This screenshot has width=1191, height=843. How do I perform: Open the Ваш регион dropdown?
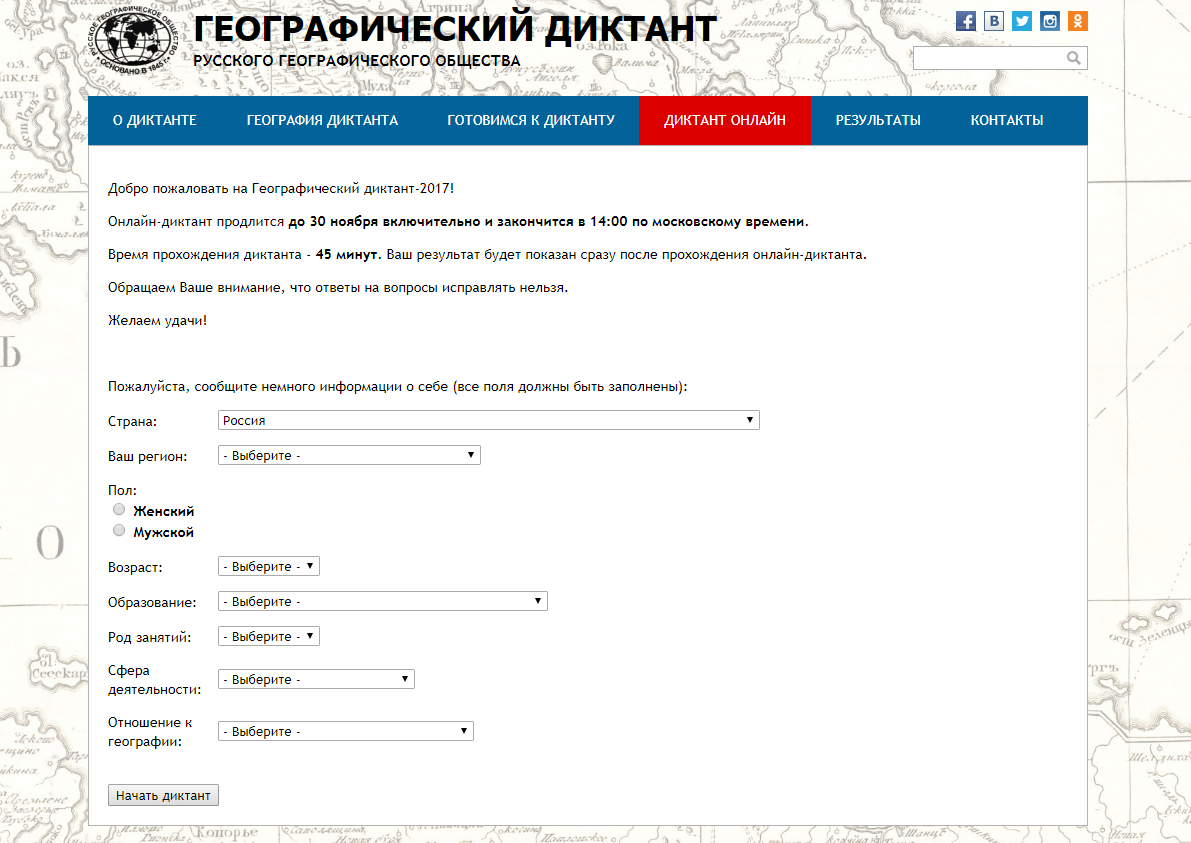[x=349, y=455]
